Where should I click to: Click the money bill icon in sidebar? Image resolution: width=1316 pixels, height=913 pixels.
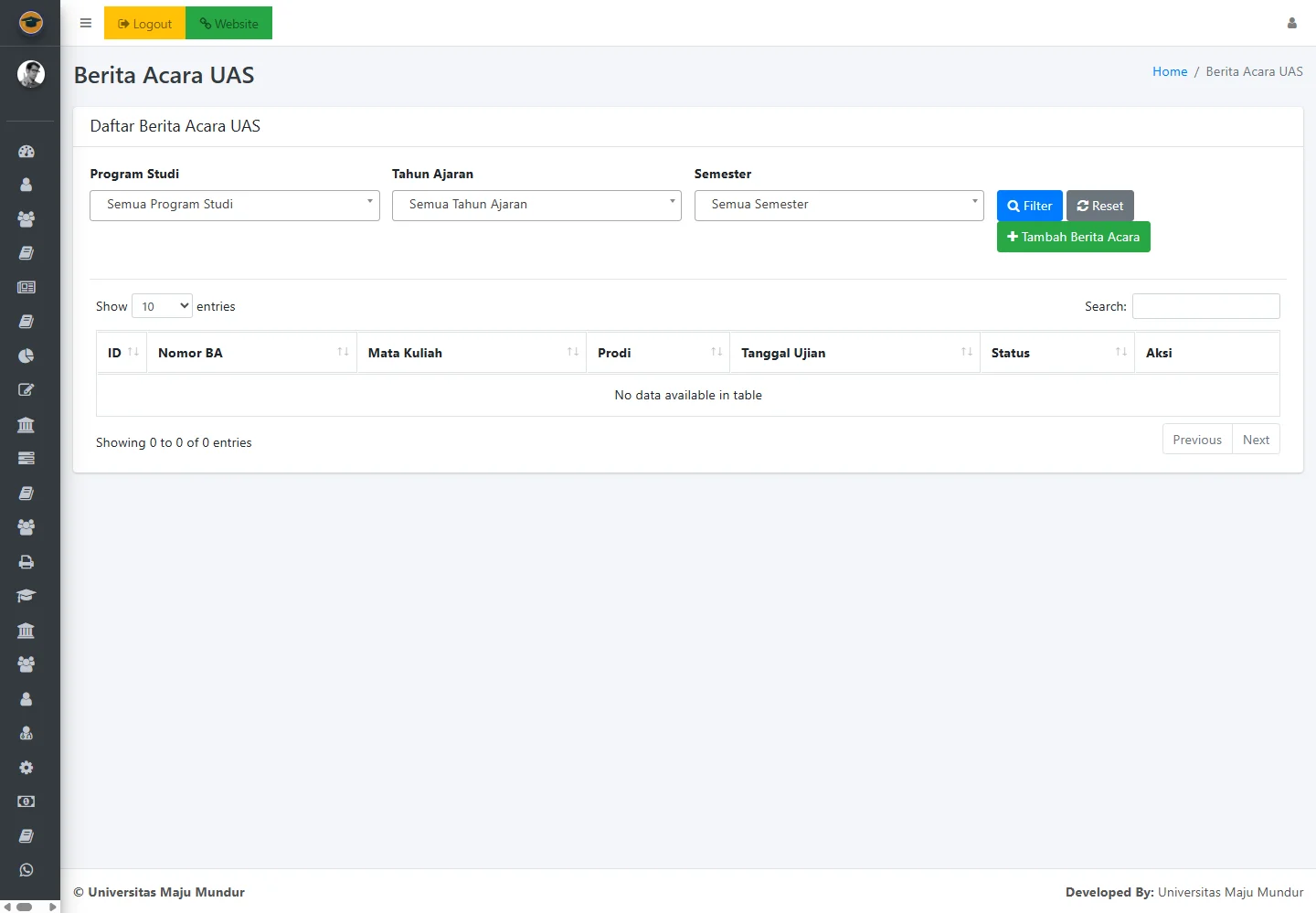tap(27, 802)
